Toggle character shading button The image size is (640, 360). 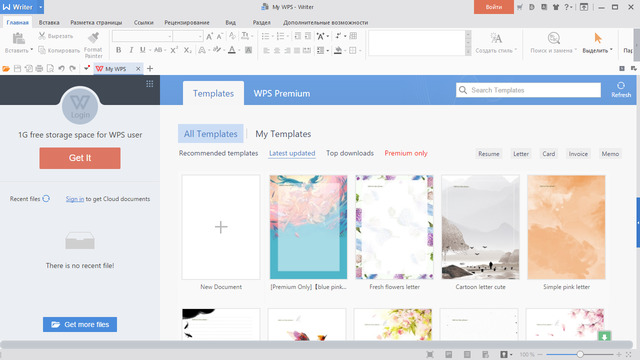(x=248, y=50)
